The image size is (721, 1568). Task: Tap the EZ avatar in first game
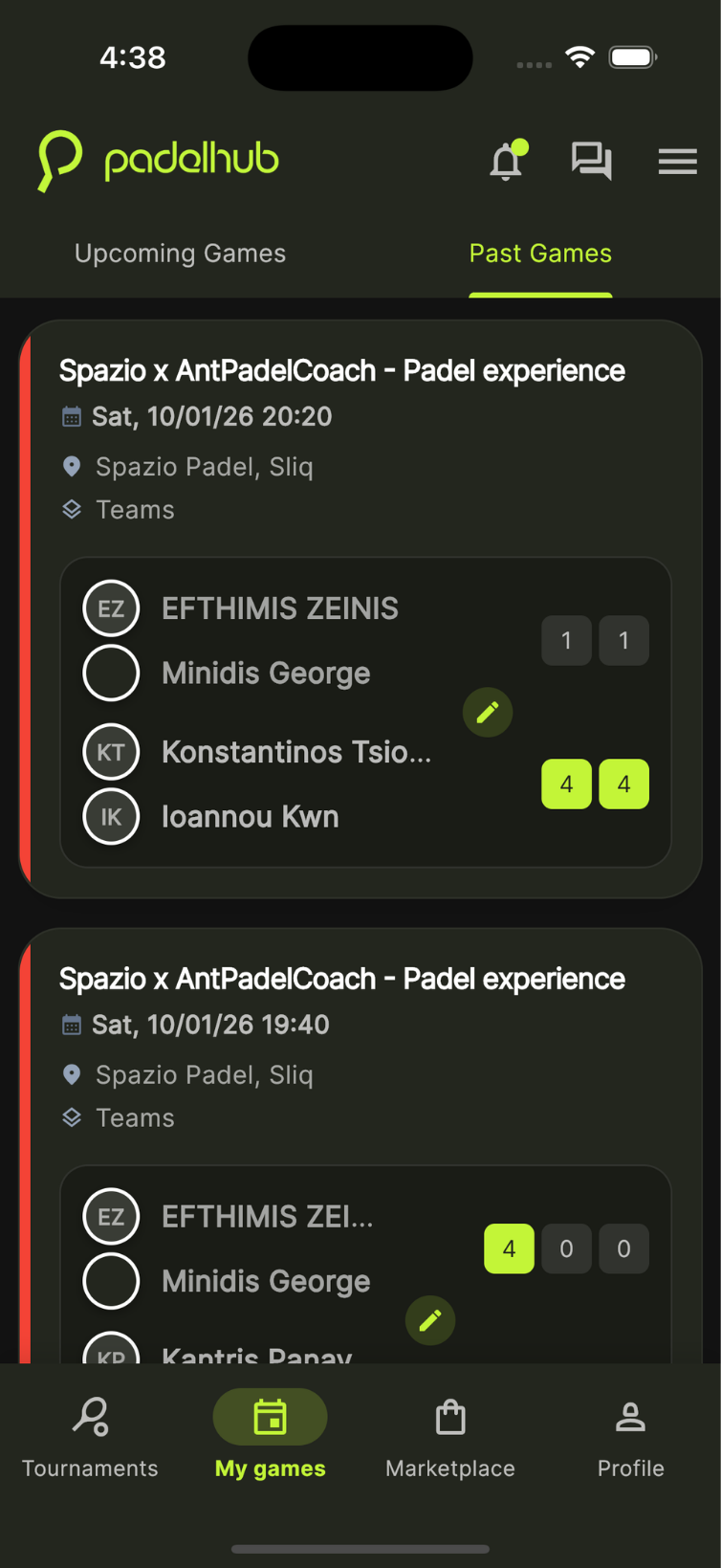[x=112, y=608]
